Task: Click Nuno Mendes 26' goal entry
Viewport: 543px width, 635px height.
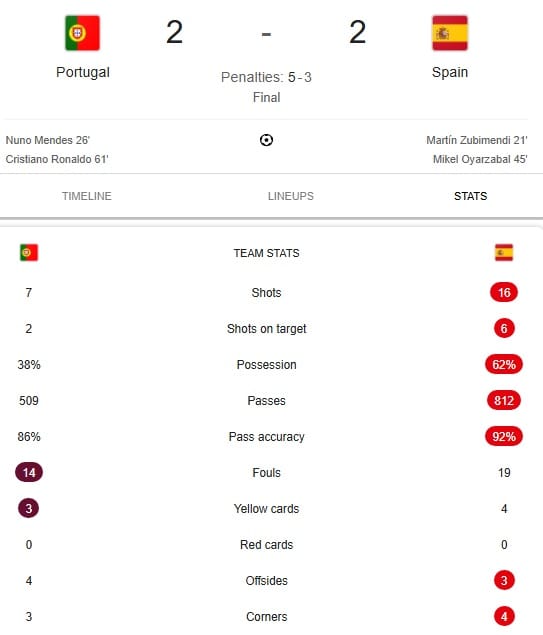Action: (48, 140)
